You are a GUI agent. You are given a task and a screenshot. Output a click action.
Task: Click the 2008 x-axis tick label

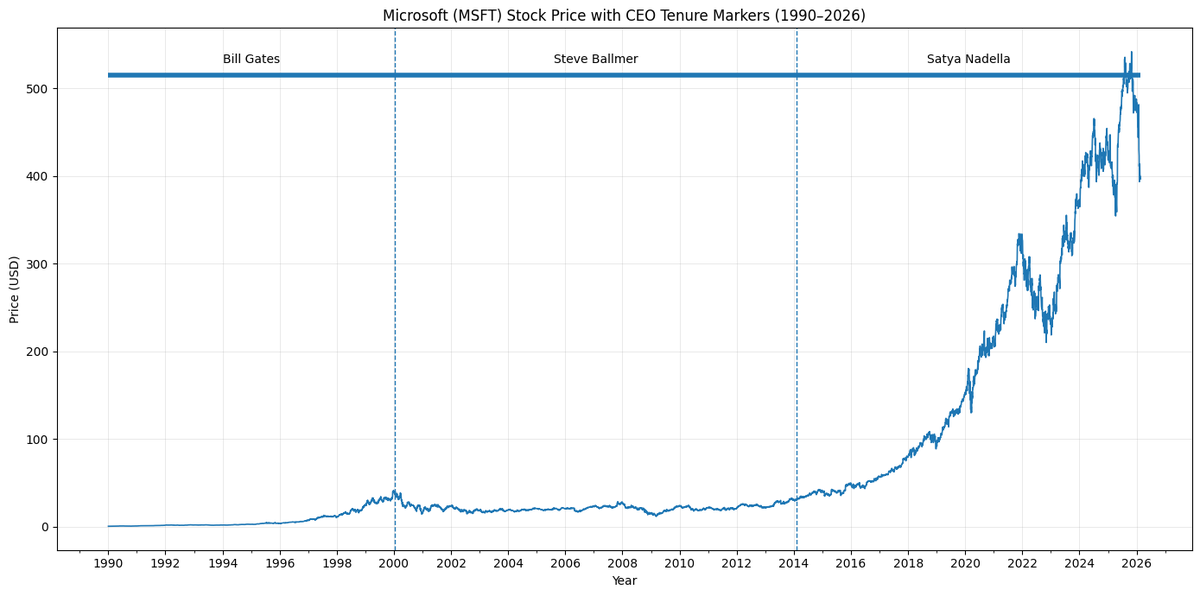pyautogui.click(x=622, y=563)
